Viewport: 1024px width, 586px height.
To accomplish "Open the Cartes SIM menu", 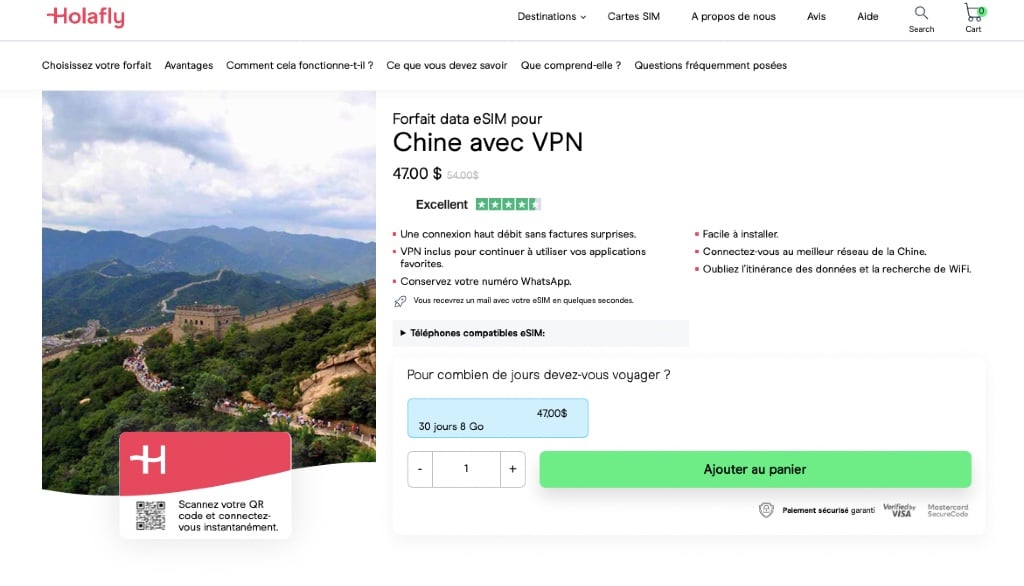I will click(633, 16).
